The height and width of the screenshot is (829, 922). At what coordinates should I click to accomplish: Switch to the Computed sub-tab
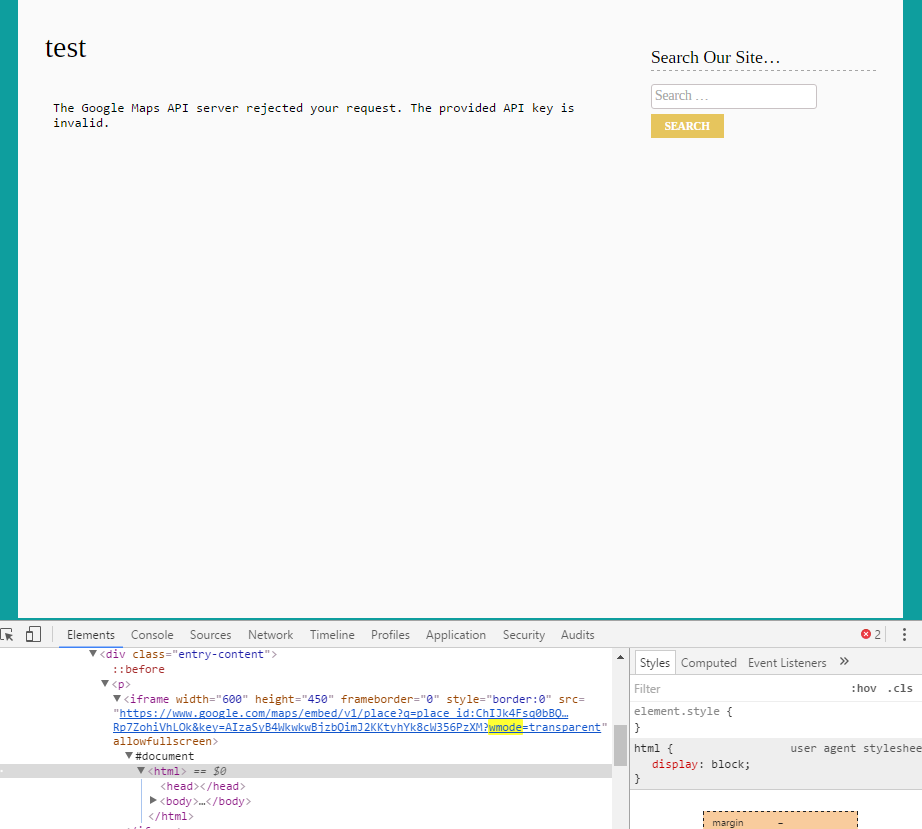click(x=709, y=663)
